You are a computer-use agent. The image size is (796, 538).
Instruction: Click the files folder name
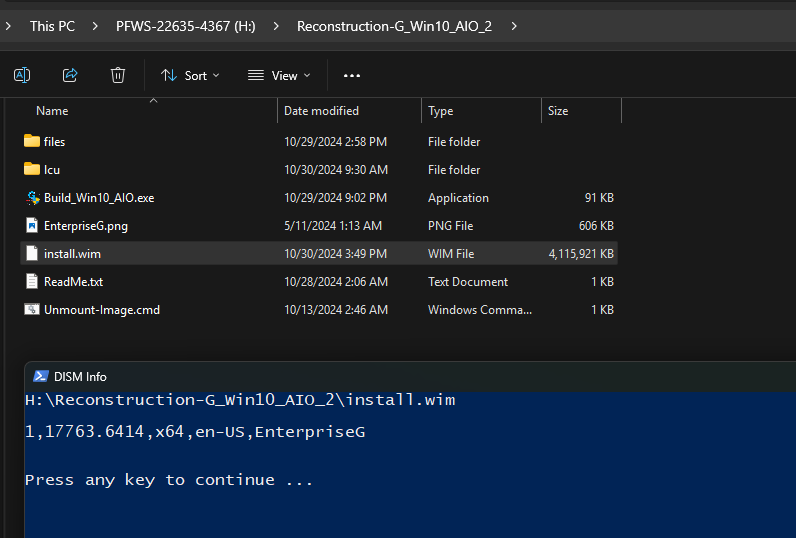pos(54,142)
